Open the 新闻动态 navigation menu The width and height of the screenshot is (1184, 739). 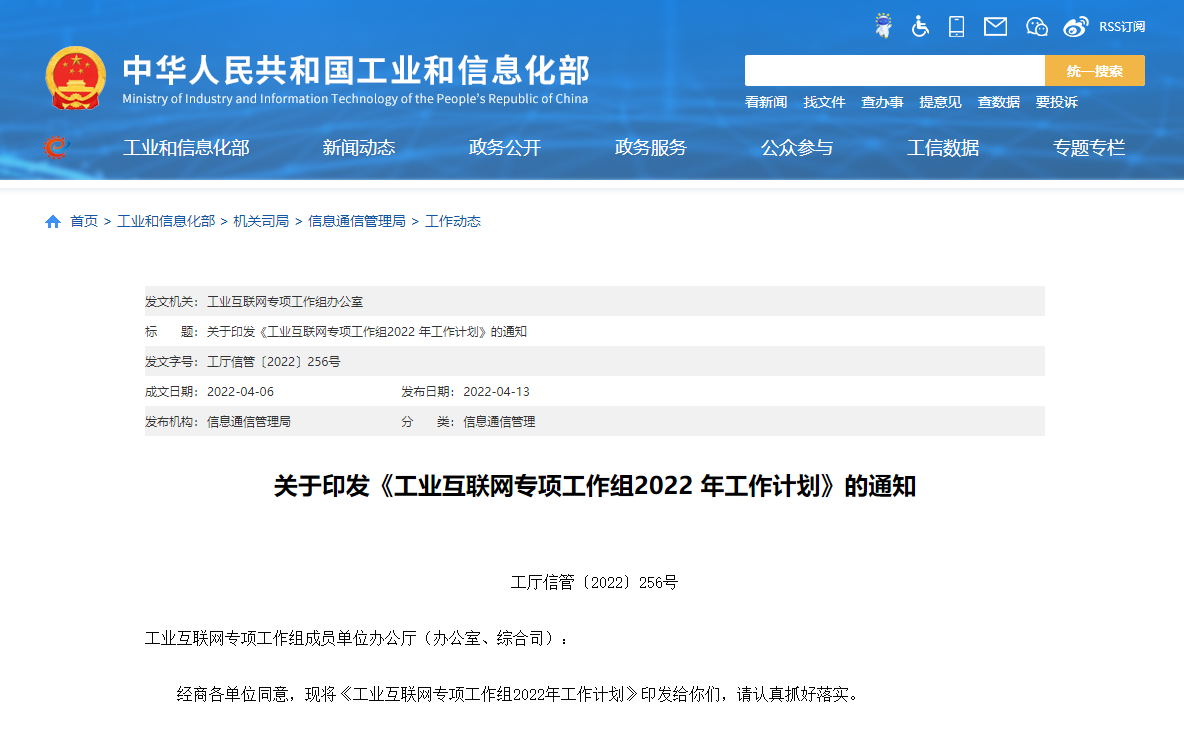[x=359, y=148]
